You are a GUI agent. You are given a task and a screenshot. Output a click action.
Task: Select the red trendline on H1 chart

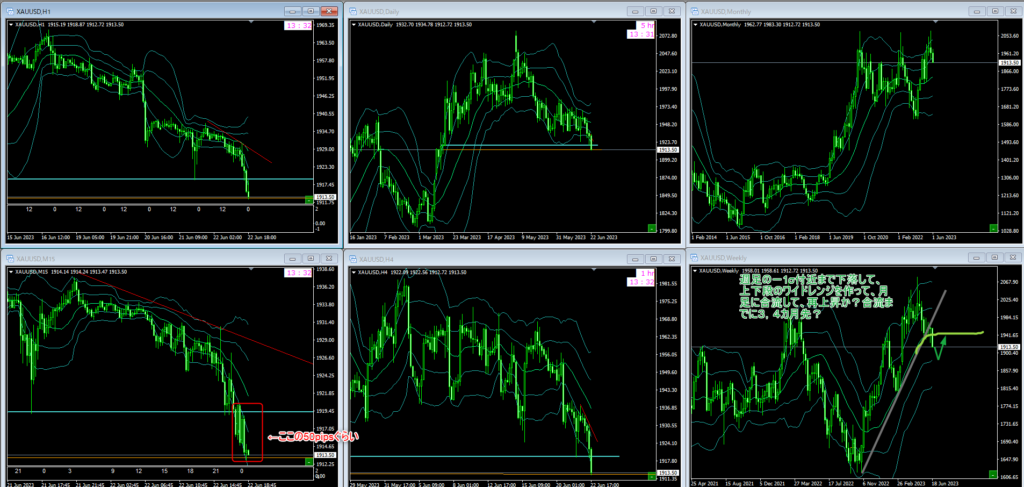[x=255, y=151]
